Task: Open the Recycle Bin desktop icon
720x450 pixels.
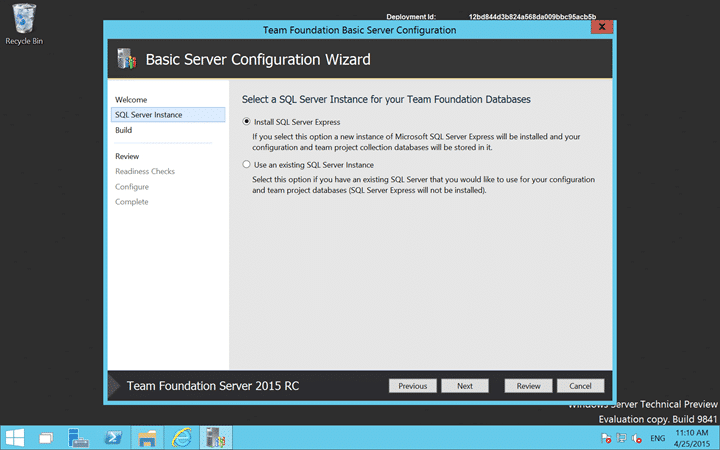Action: pyautogui.click(x=24, y=24)
